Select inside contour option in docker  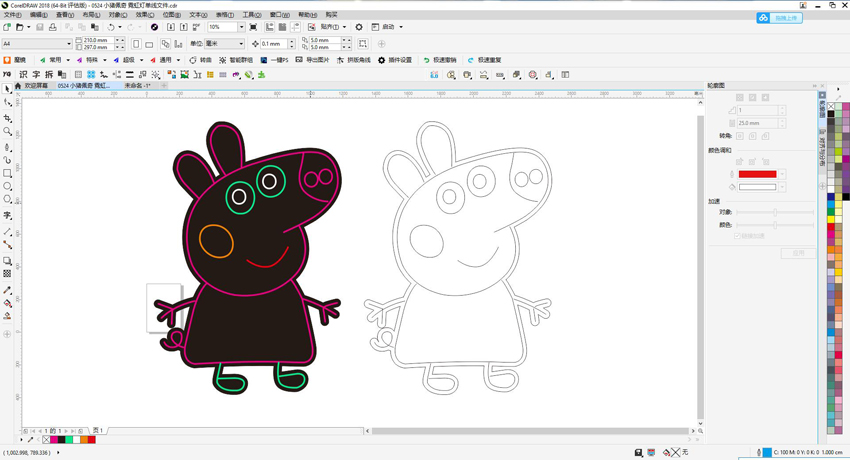pyautogui.click(x=752, y=98)
